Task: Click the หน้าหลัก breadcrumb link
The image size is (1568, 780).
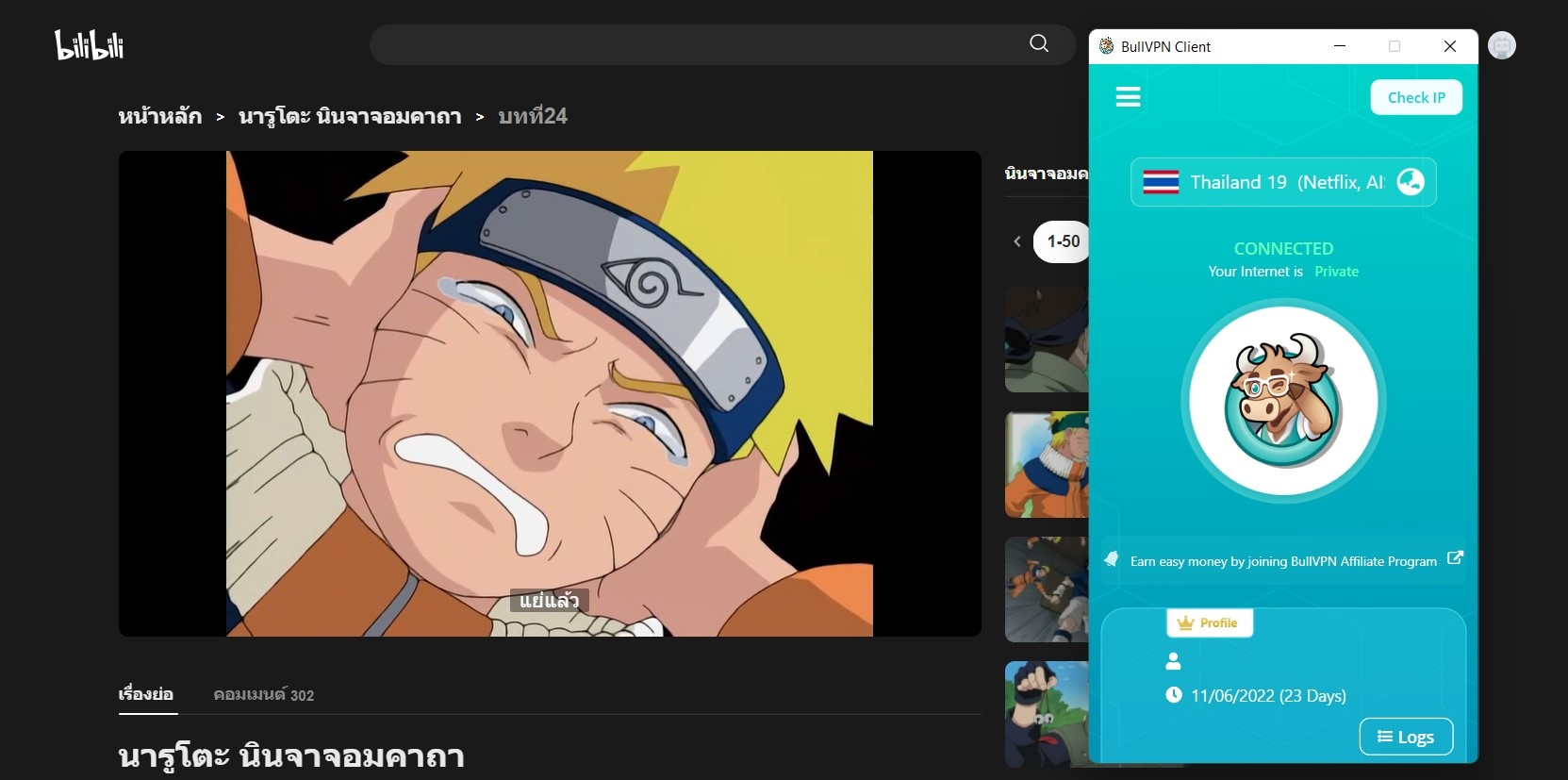Action: click(160, 117)
